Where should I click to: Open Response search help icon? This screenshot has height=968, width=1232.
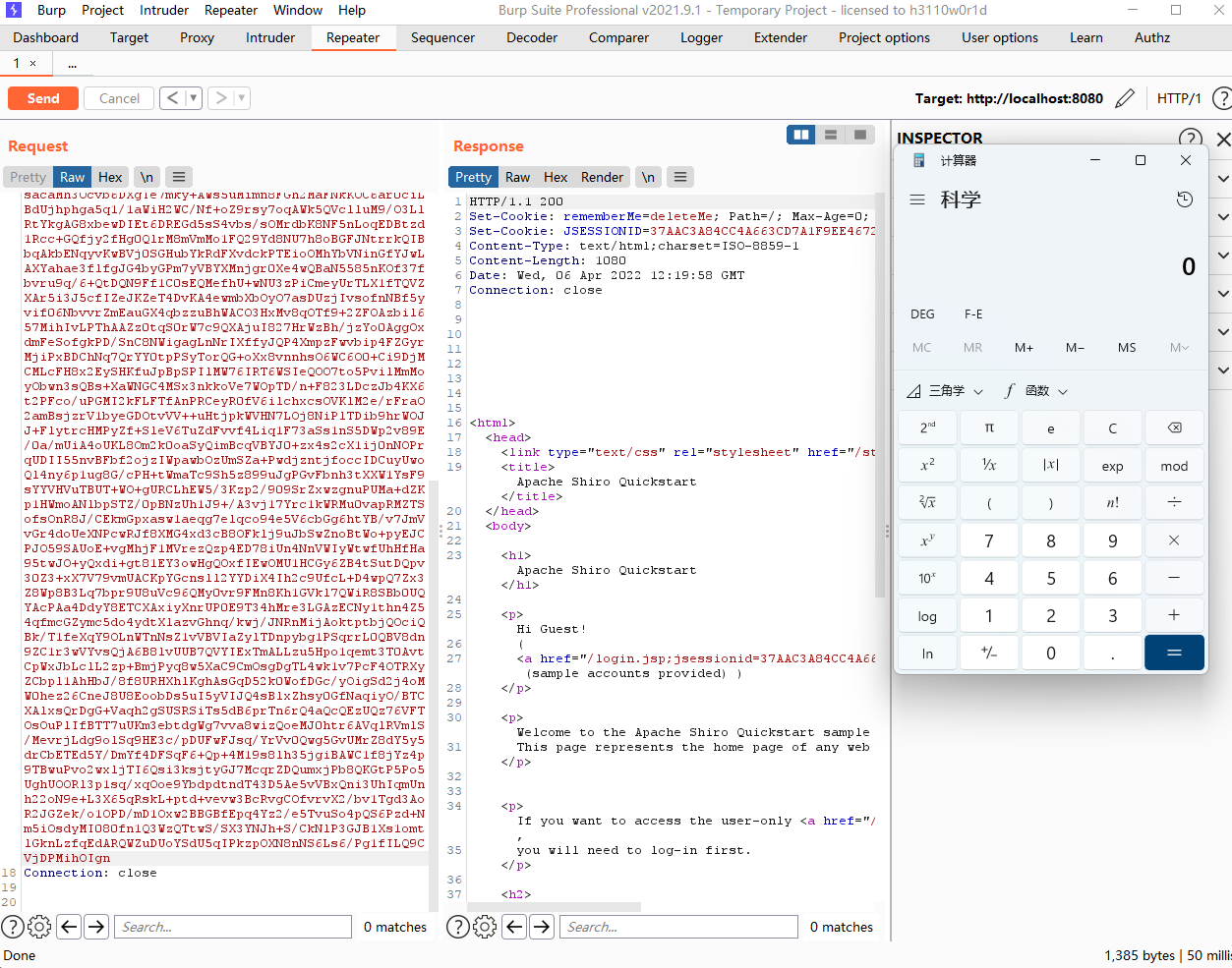tap(458, 927)
